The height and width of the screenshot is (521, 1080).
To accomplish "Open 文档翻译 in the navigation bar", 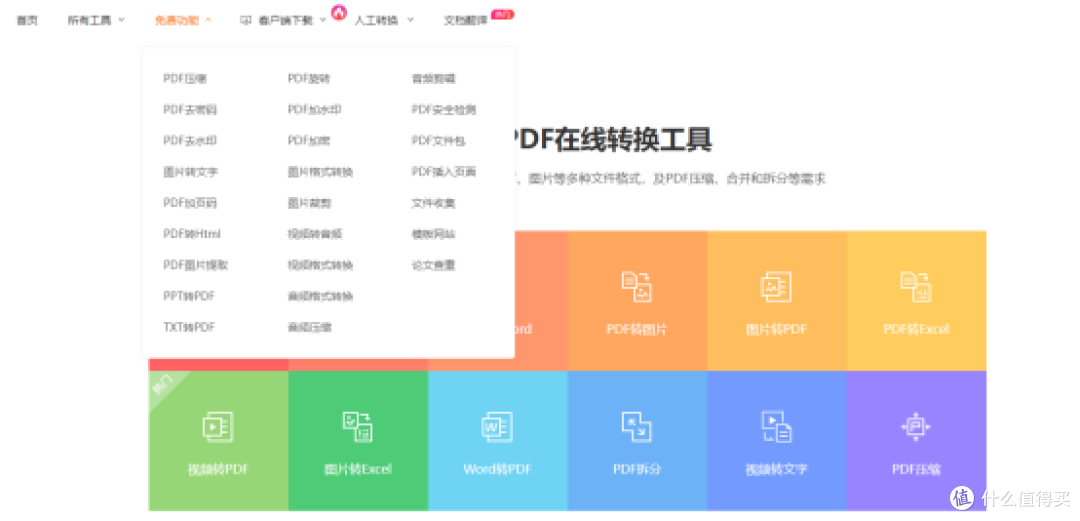I will pyautogui.click(x=466, y=21).
